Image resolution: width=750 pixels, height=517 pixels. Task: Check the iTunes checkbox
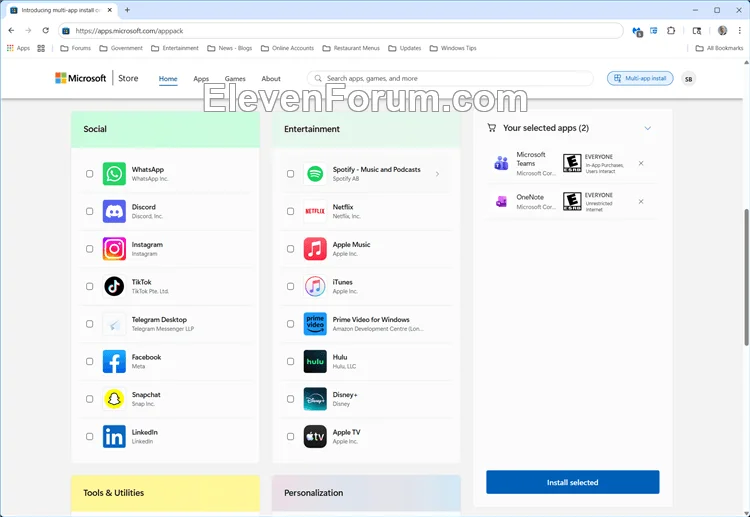tap(290, 286)
